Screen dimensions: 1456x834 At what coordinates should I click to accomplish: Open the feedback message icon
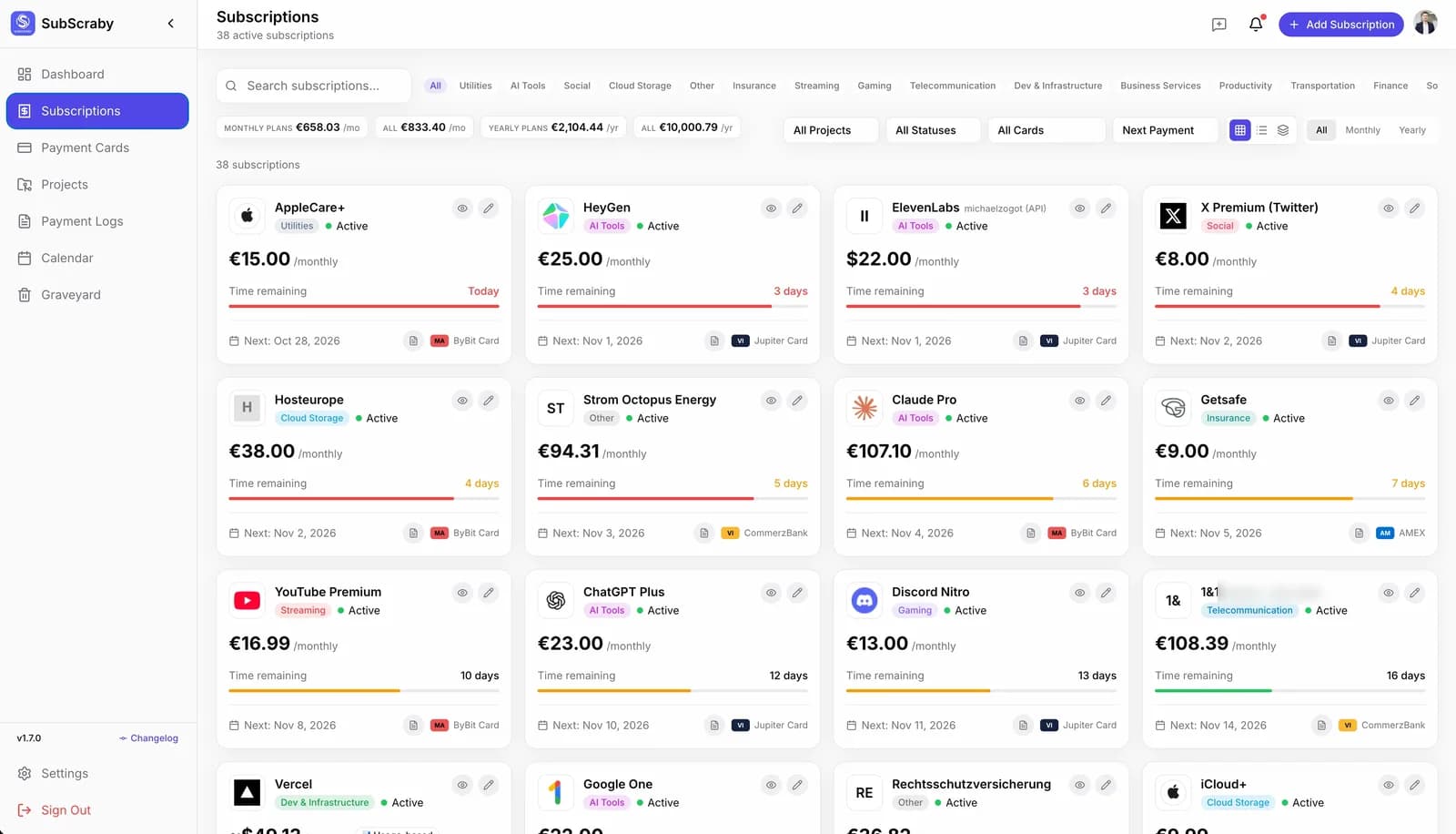[x=1219, y=25]
